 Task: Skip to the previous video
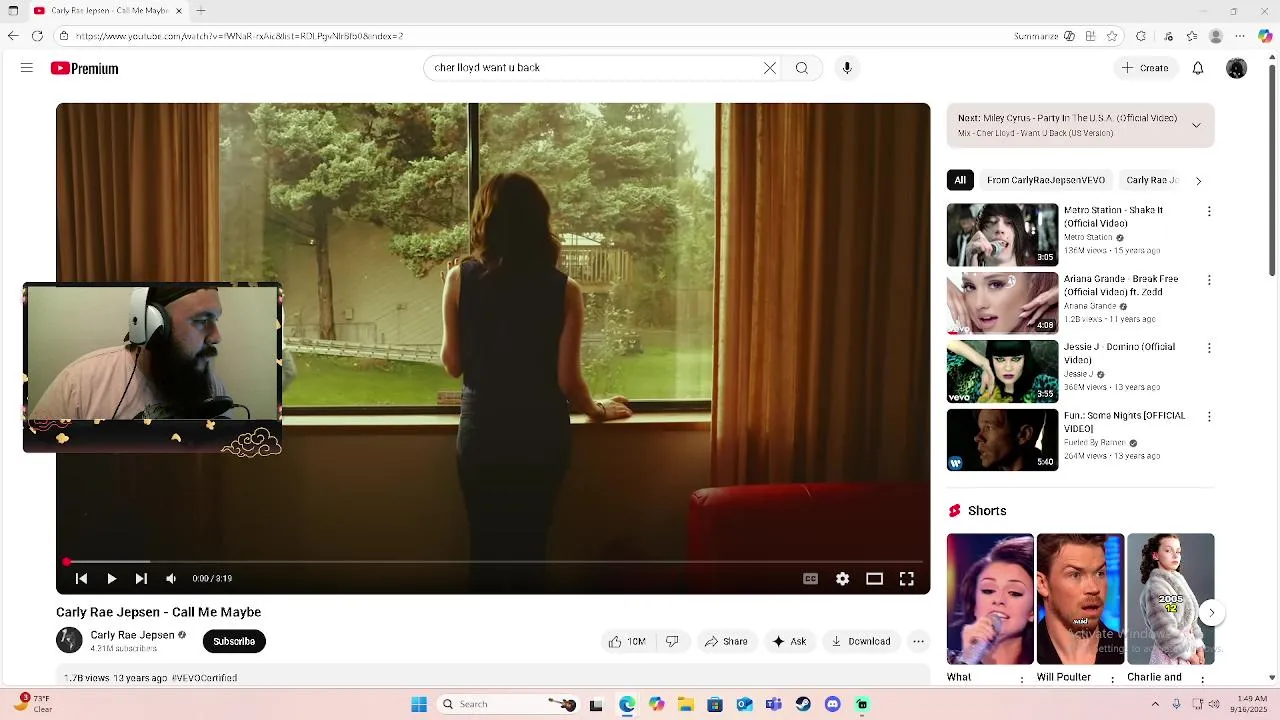pos(82,578)
